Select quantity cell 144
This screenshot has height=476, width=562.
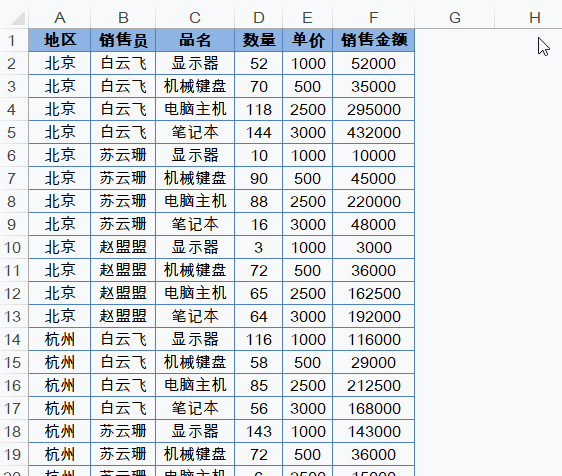259,132
